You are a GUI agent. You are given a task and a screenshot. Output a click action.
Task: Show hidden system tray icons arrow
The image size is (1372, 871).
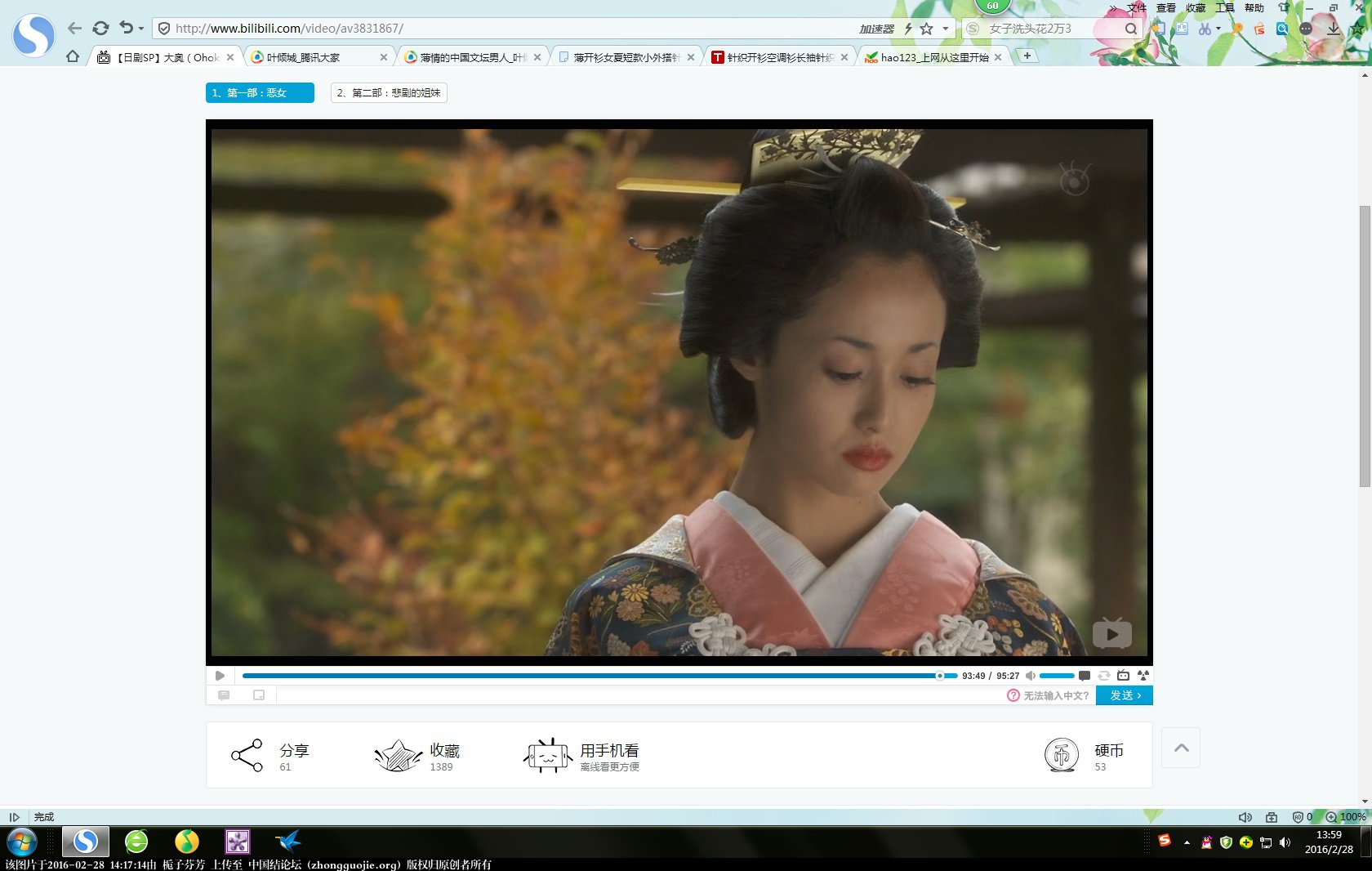click(1187, 842)
